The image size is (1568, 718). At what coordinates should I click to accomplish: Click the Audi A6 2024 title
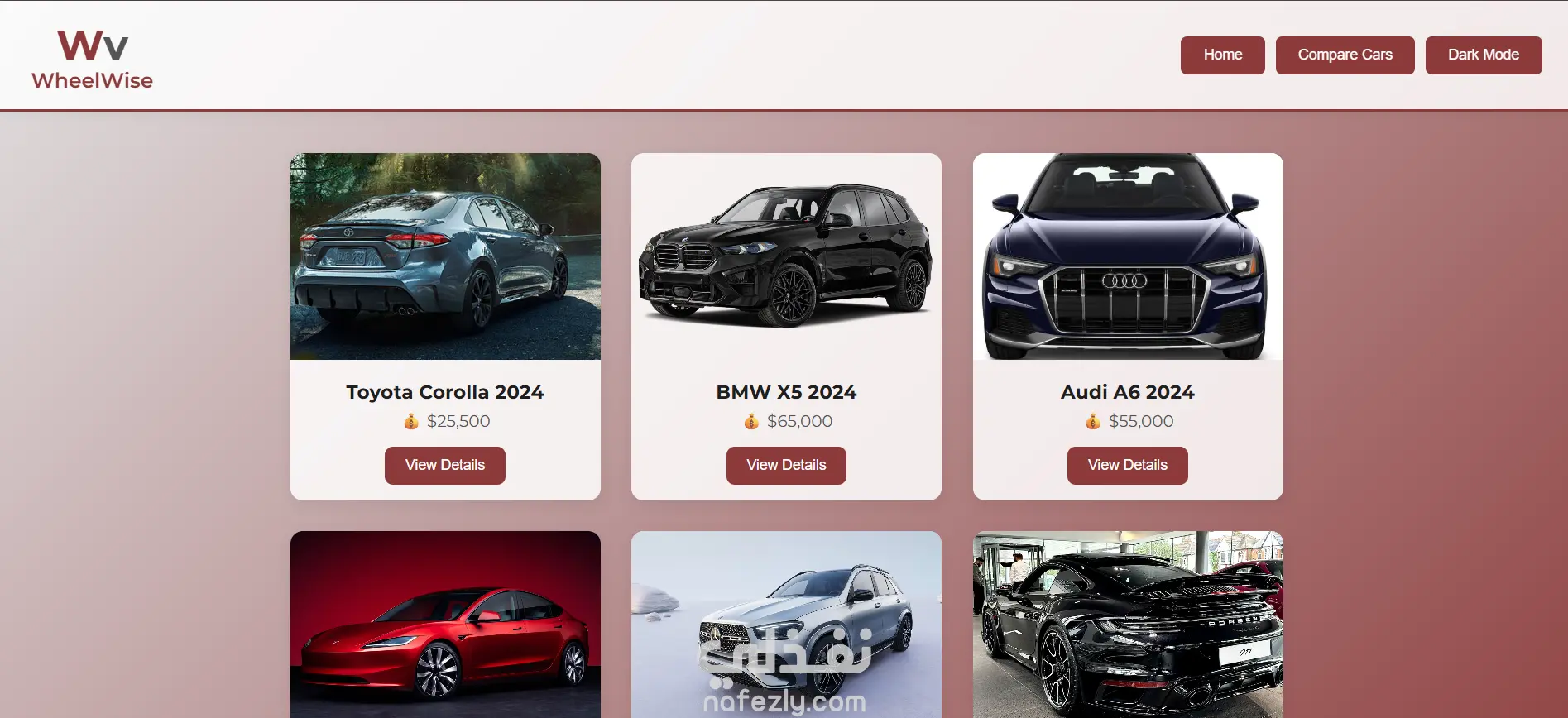[1128, 392]
